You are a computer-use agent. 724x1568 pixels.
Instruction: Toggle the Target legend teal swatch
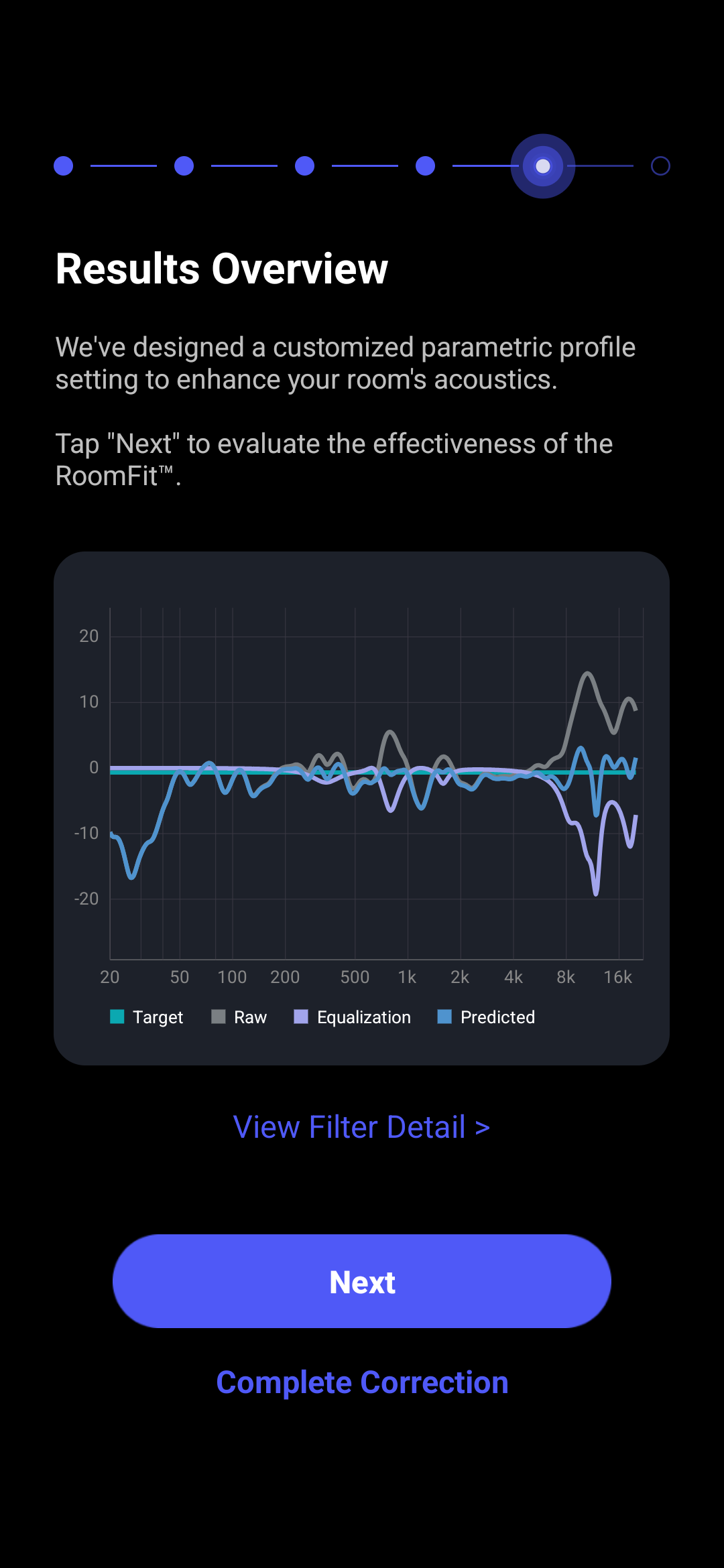pos(117,1017)
